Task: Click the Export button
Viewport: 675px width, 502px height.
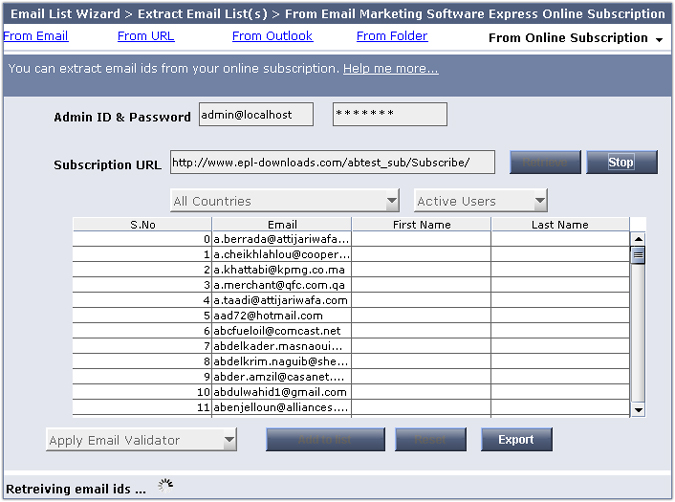Action: [x=516, y=440]
